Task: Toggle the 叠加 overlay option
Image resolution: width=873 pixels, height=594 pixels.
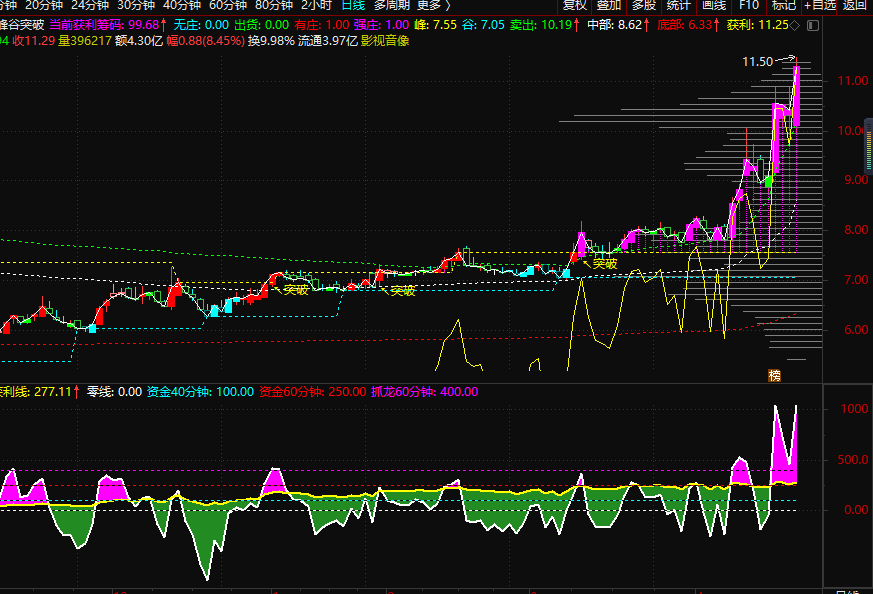Action: [609, 5]
